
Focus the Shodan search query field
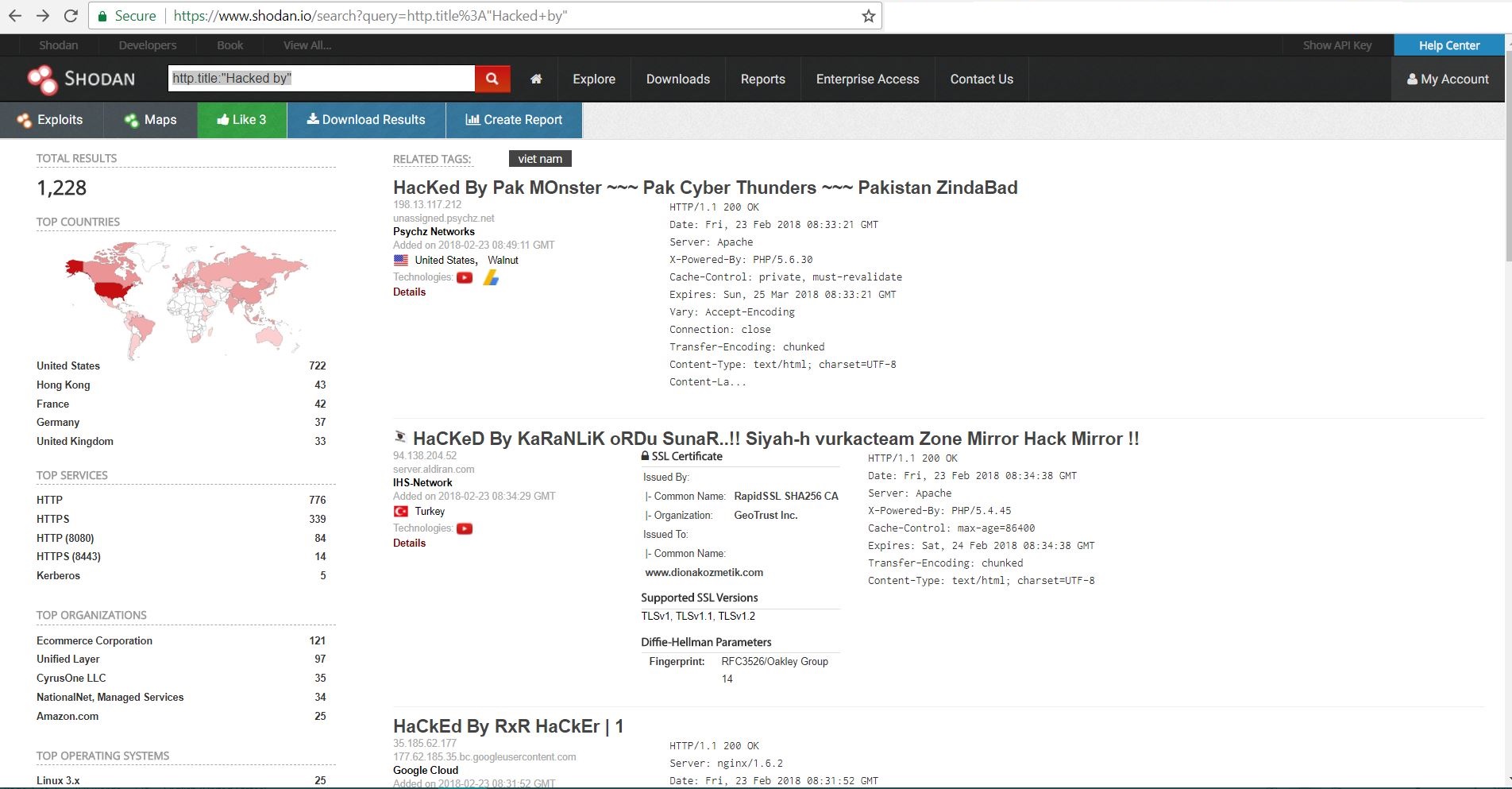point(322,78)
